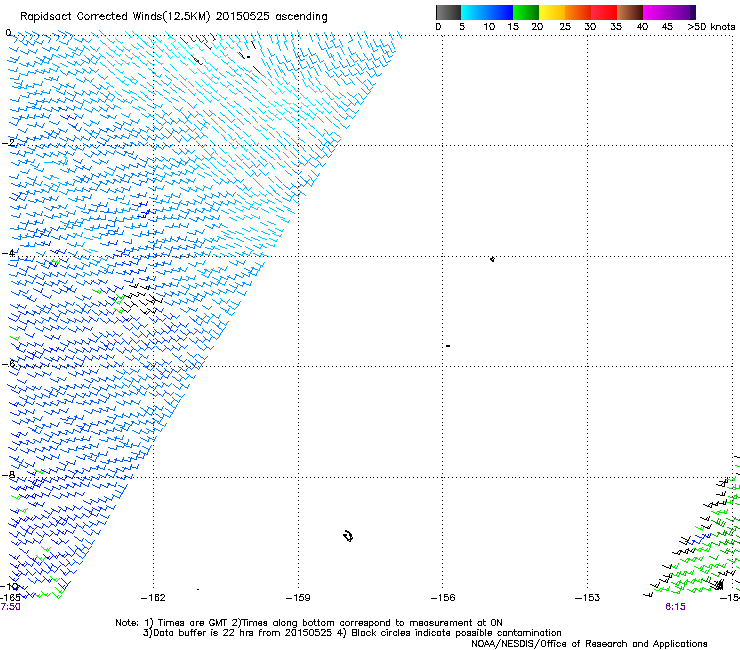Click the '-2' latitude axis label
This screenshot has height=650, width=740.
[8, 143]
